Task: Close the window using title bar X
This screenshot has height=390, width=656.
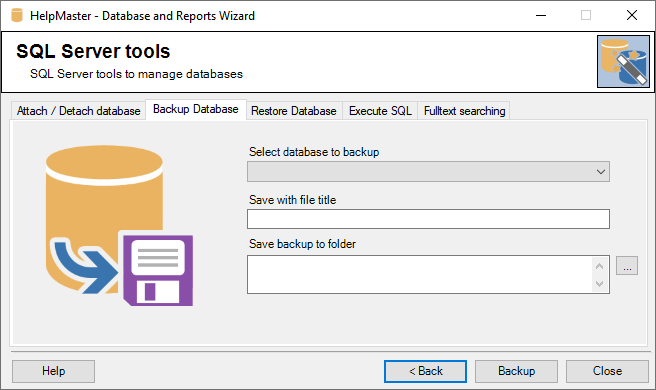Action: [632, 15]
